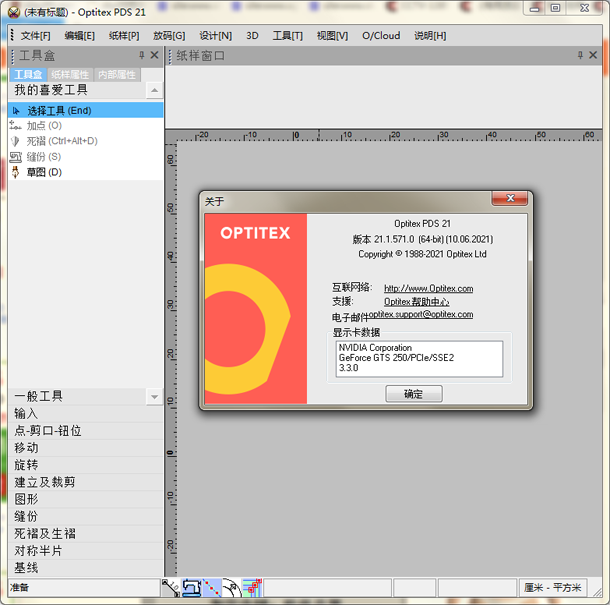610x605 pixels.
Task: Click the NVIDIA Corporation graphics card text box
Action: 419,358
